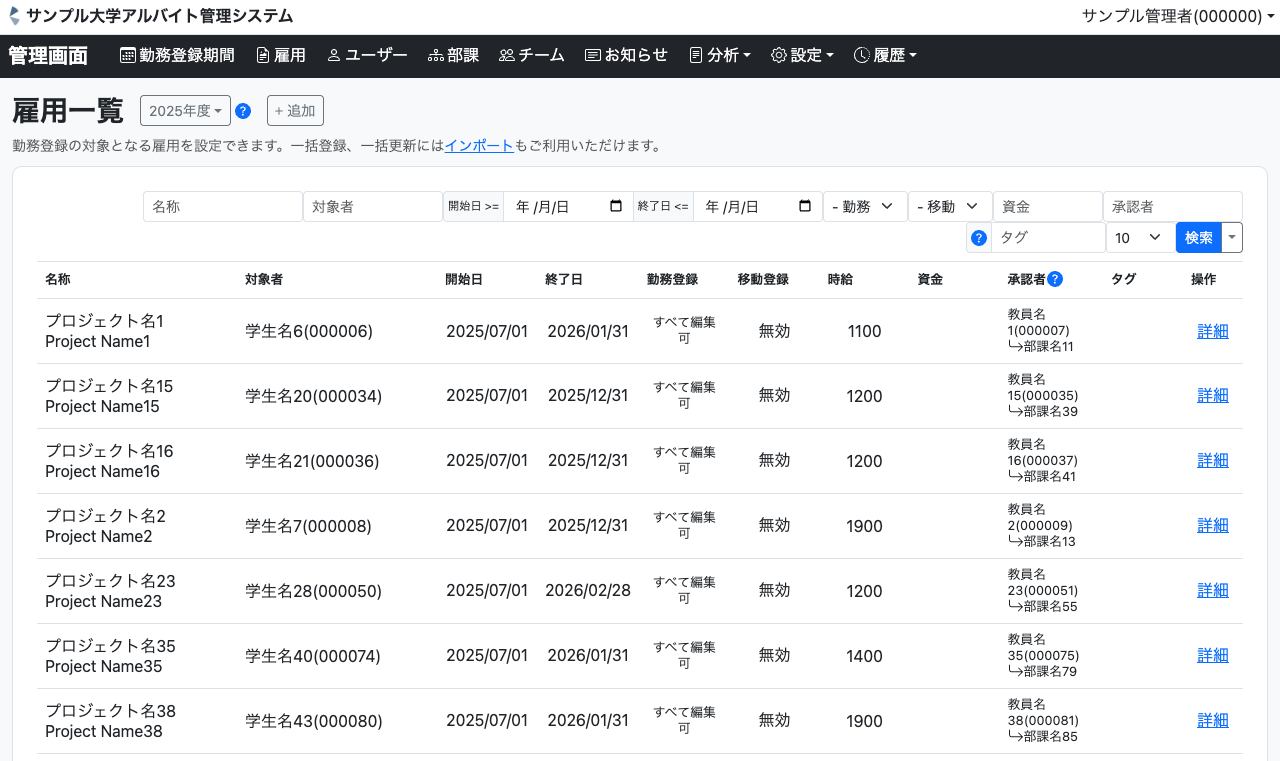Expand the 移動 filter dropdown
This screenshot has height=761, width=1280.
click(x=950, y=206)
